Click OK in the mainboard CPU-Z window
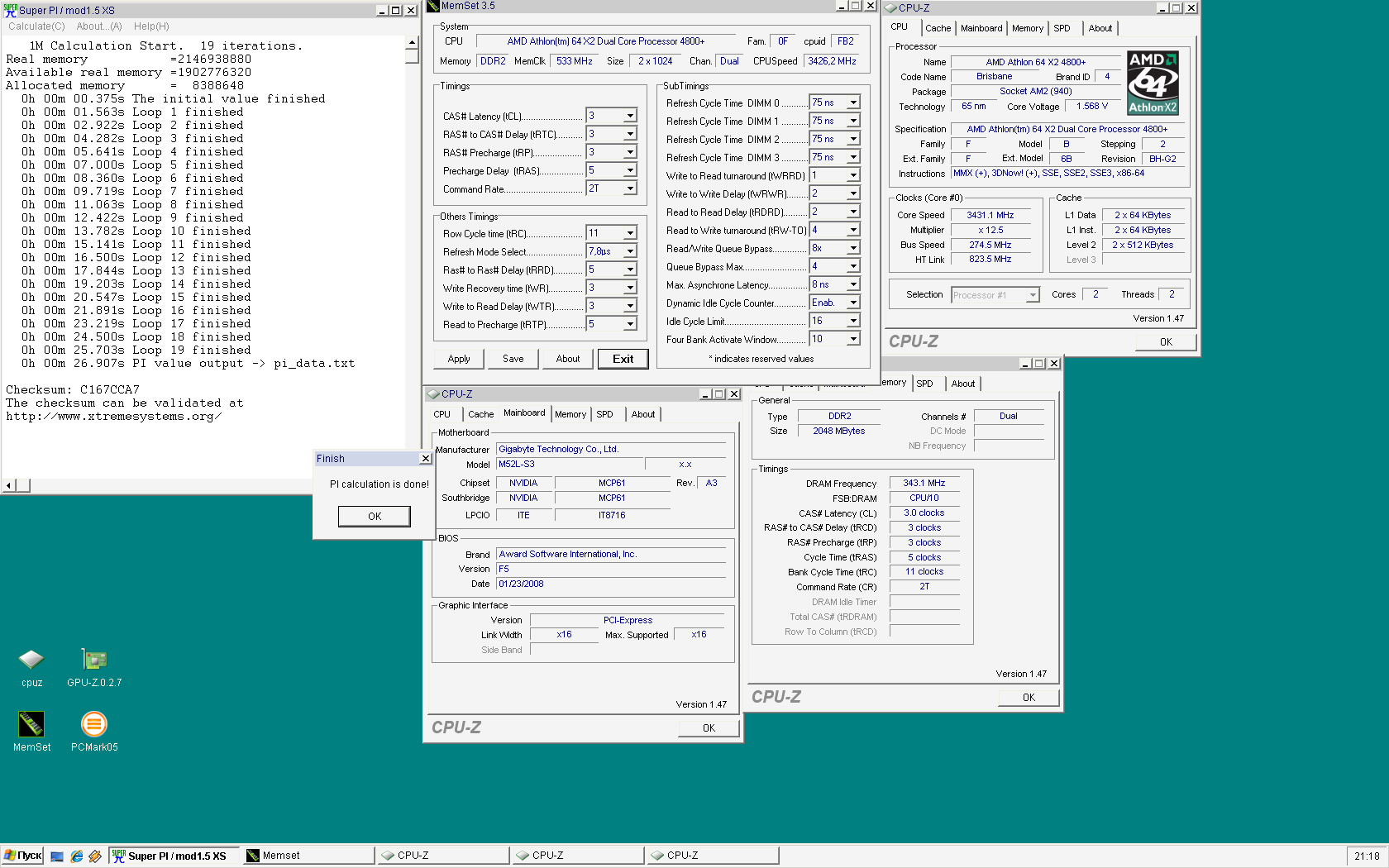The height and width of the screenshot is (868, 1389). pyautogui.click(x=709, y=727)
